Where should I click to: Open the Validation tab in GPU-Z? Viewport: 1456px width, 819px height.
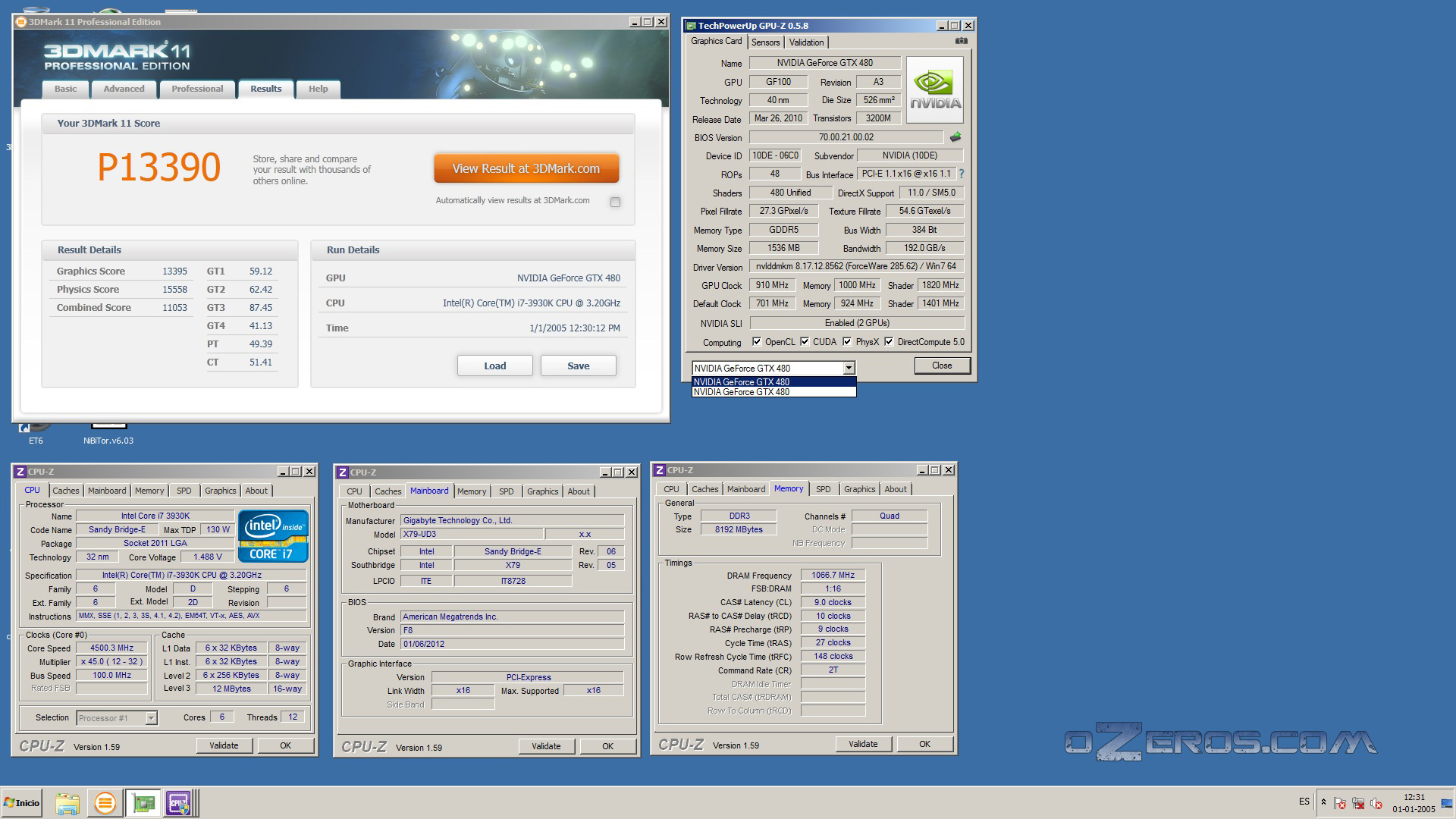pos(806,42)
